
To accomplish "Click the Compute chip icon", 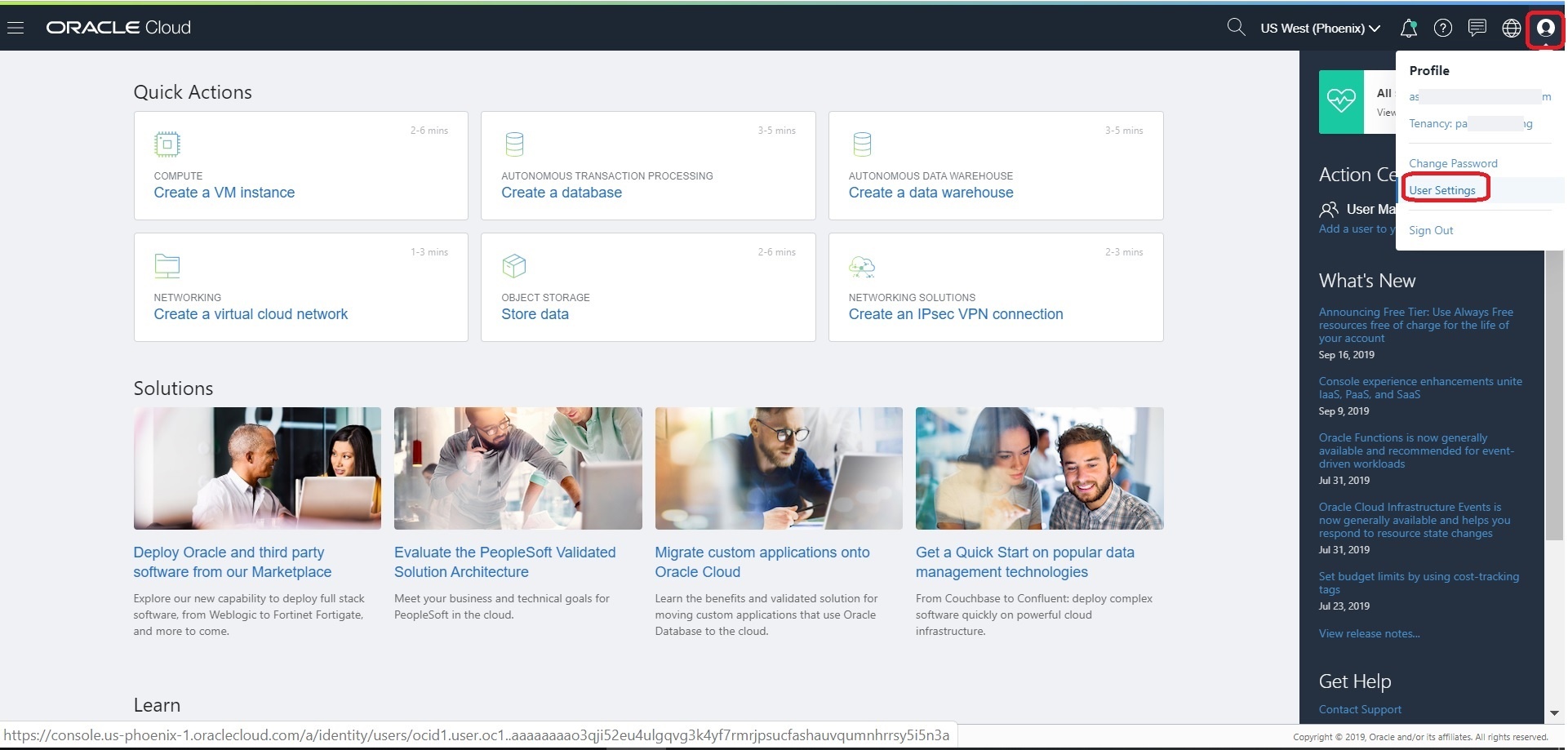I will (167, 144).
